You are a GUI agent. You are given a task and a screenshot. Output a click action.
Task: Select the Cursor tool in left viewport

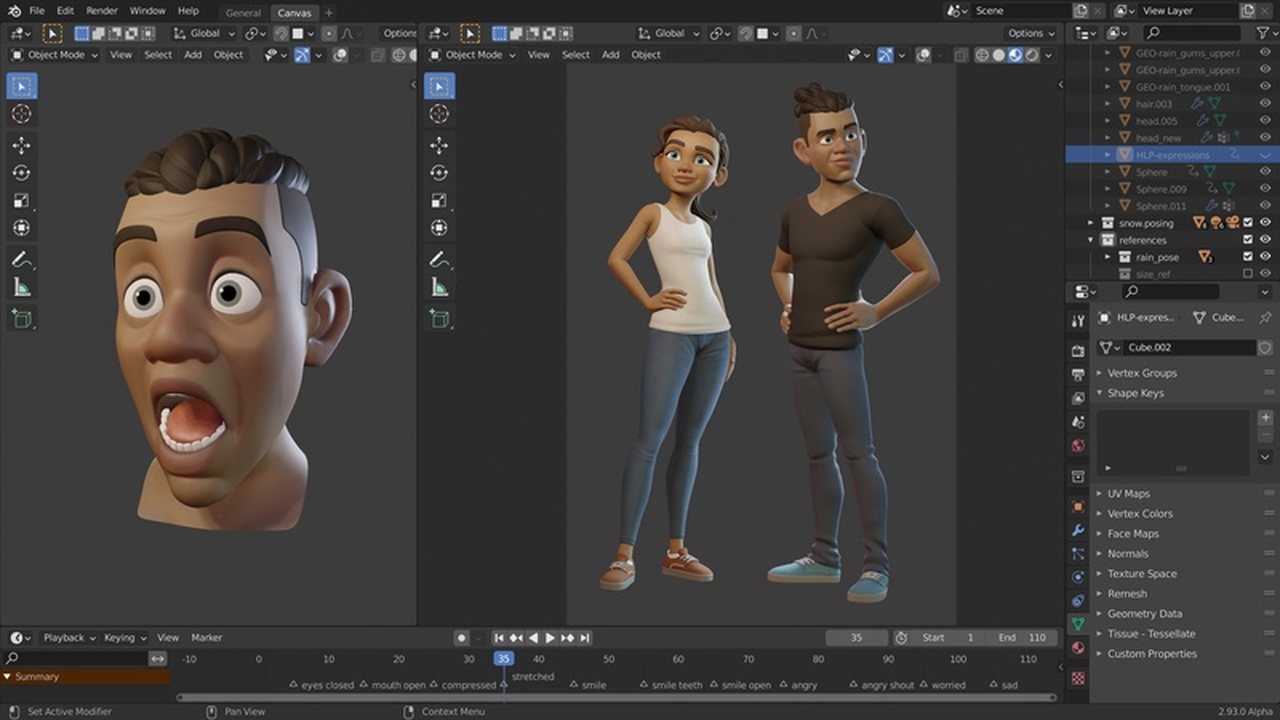point(21,114)
